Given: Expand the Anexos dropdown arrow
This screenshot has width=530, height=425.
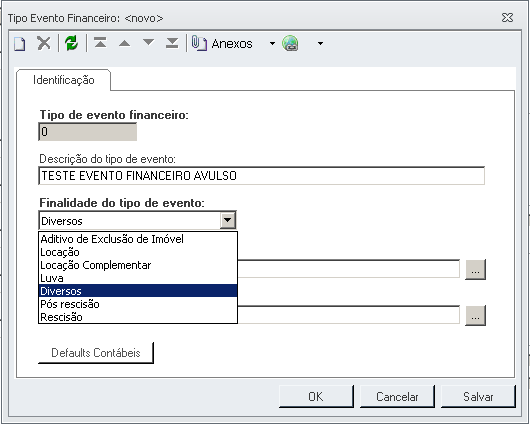Looking at the screenshot, I should click(x=272, y=44).
